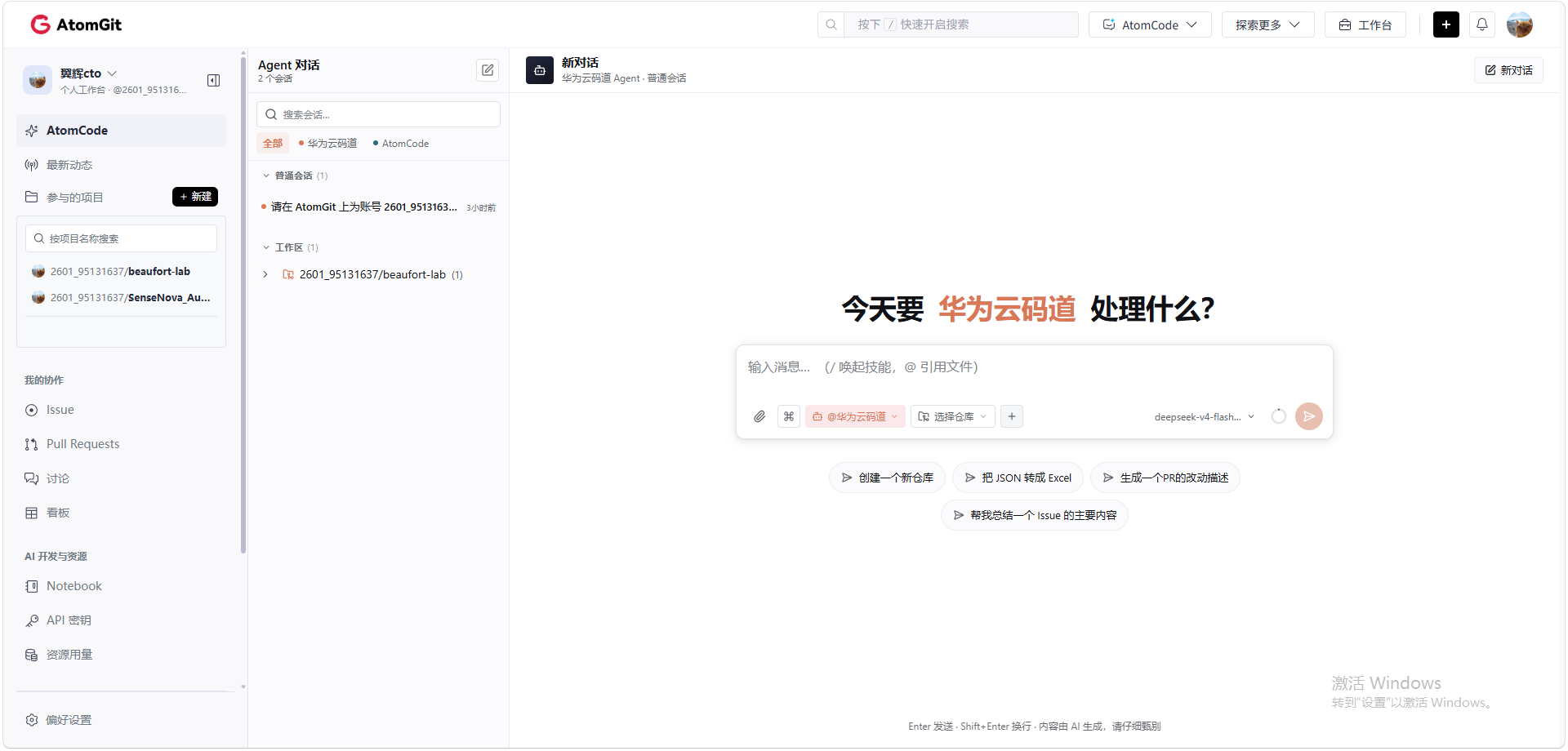The width and height of the screenshot is (1568, 751).
Task: Click the sidebar vertical scrollbar
Action: coord(243,306)
